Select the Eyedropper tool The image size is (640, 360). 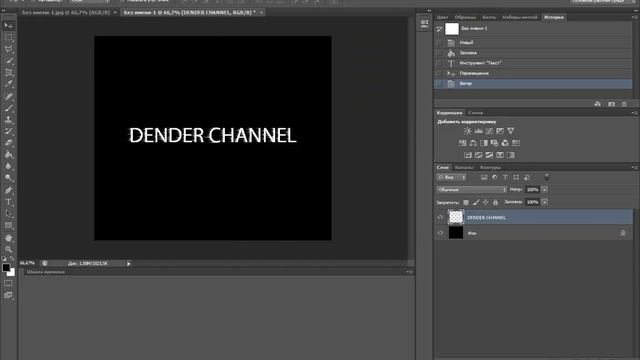click(9, 84)
